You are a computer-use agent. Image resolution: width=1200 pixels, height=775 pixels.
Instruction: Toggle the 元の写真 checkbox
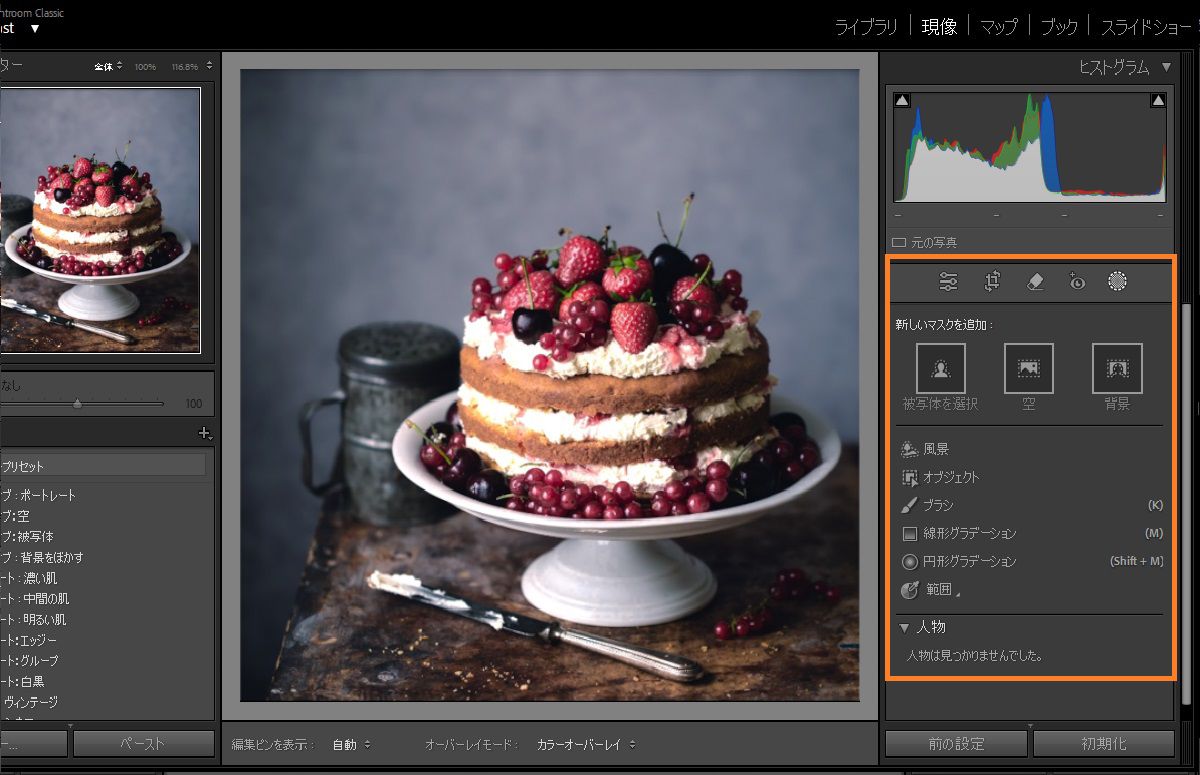point(899,242)
